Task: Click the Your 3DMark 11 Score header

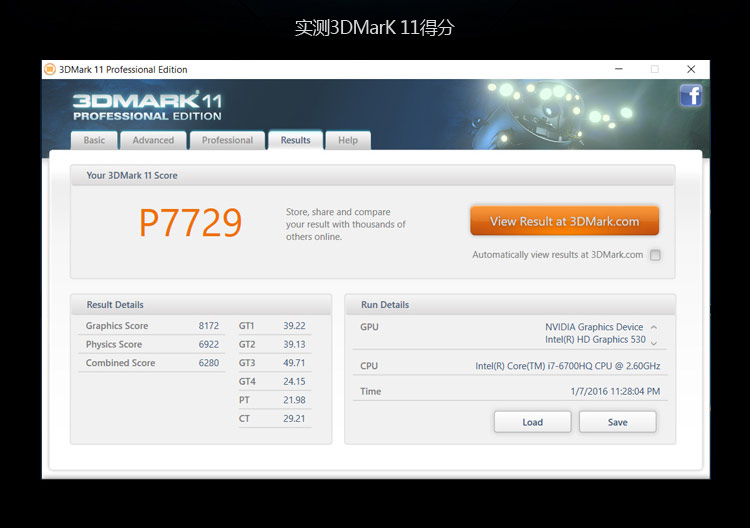Action: (132, 176)
